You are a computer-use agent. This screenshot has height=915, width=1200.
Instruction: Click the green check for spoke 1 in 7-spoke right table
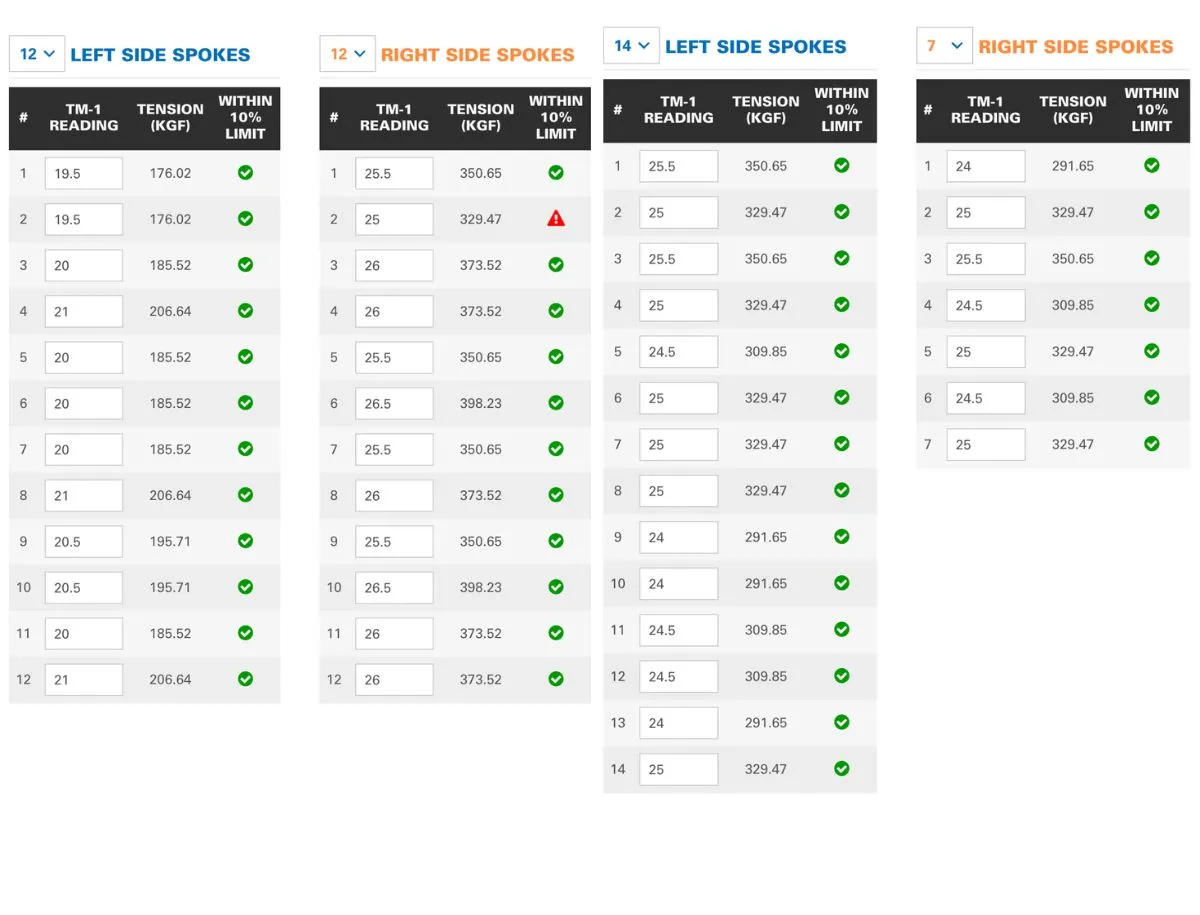pos(1151,165)
